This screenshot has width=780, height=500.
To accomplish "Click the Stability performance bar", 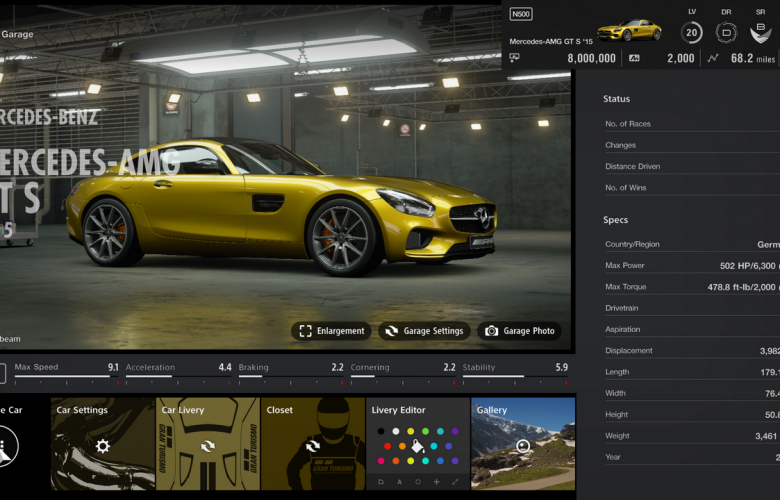I will [x=515, y=376].
